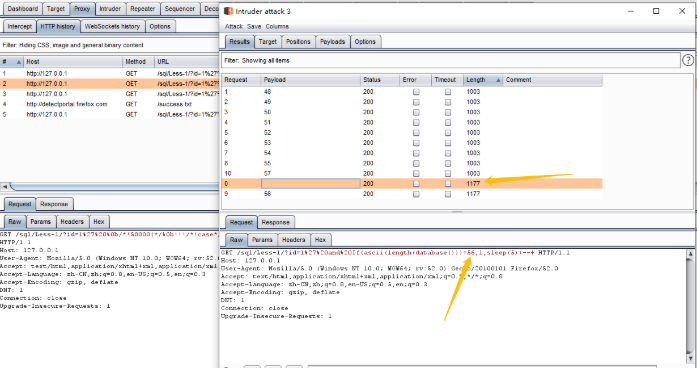Image resolution: width=697 pixels, height=372 pixels.
Task: Switch to the Target tab in Intruder attack
Action: coord(268,42)
